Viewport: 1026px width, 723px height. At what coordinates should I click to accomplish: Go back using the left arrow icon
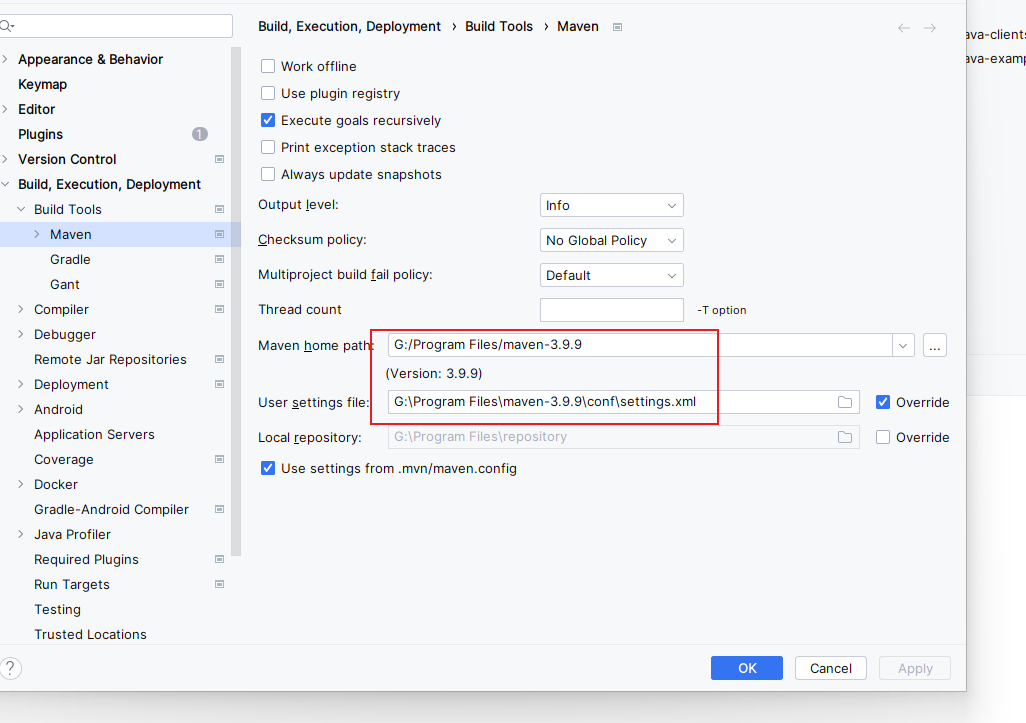(904, 27)
